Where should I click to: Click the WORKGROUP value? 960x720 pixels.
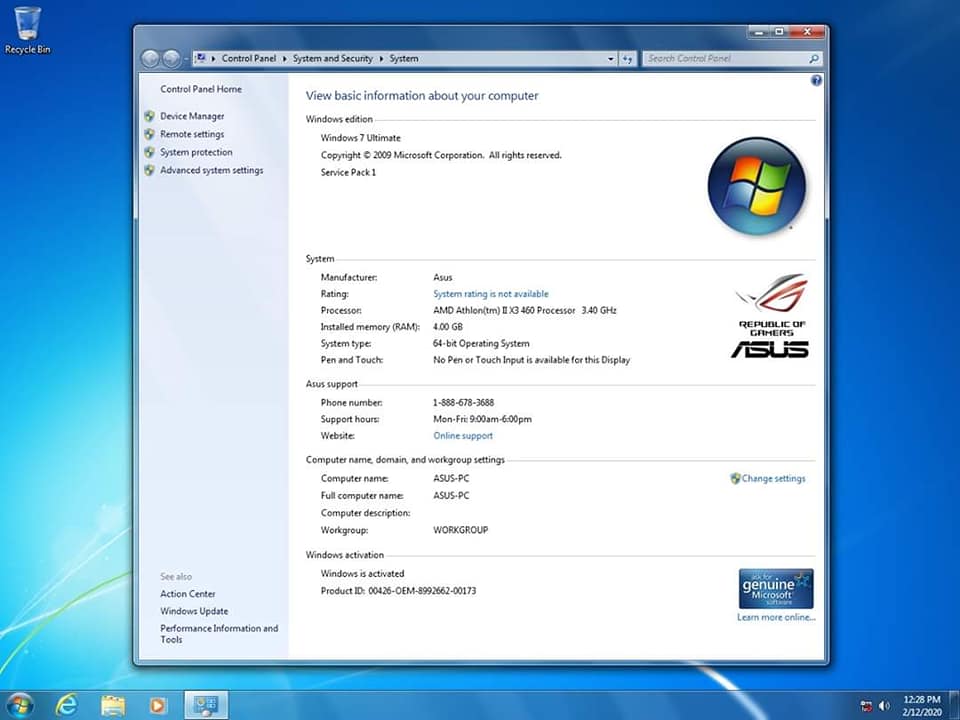click(460, 530)
